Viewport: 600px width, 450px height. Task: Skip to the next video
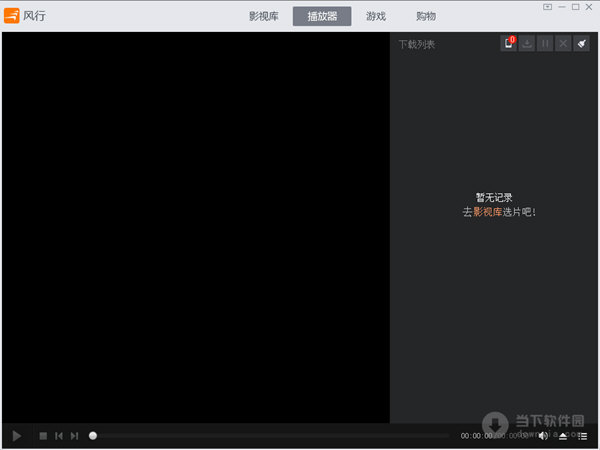(74, 436)
